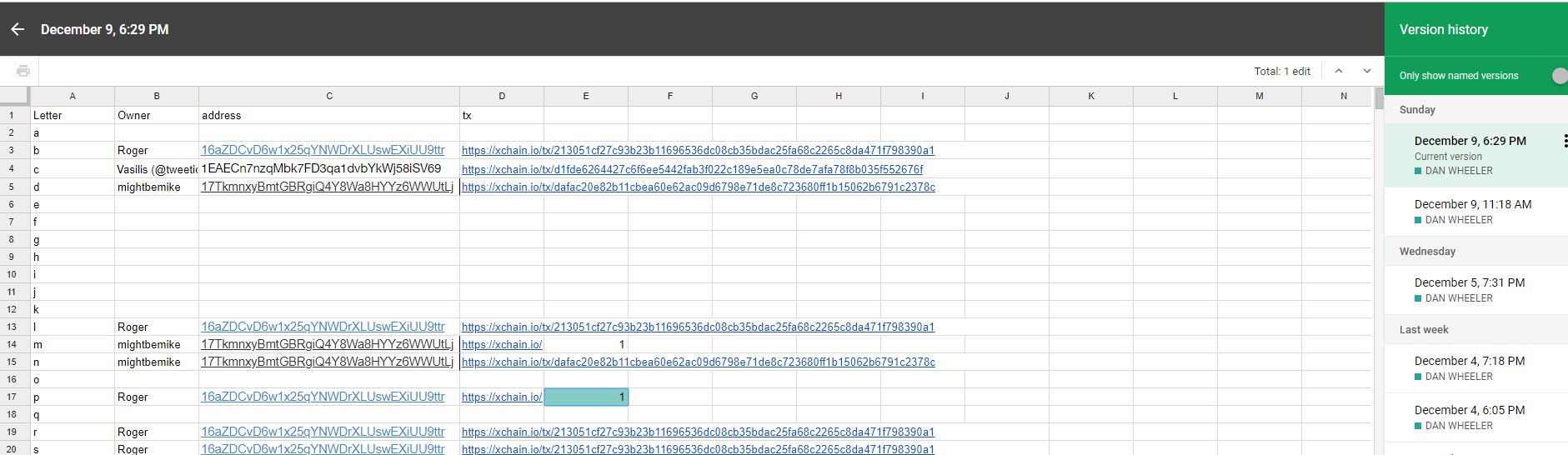
Task: Click the 'Last week' group heading
Action: [x=1424, y=329]
